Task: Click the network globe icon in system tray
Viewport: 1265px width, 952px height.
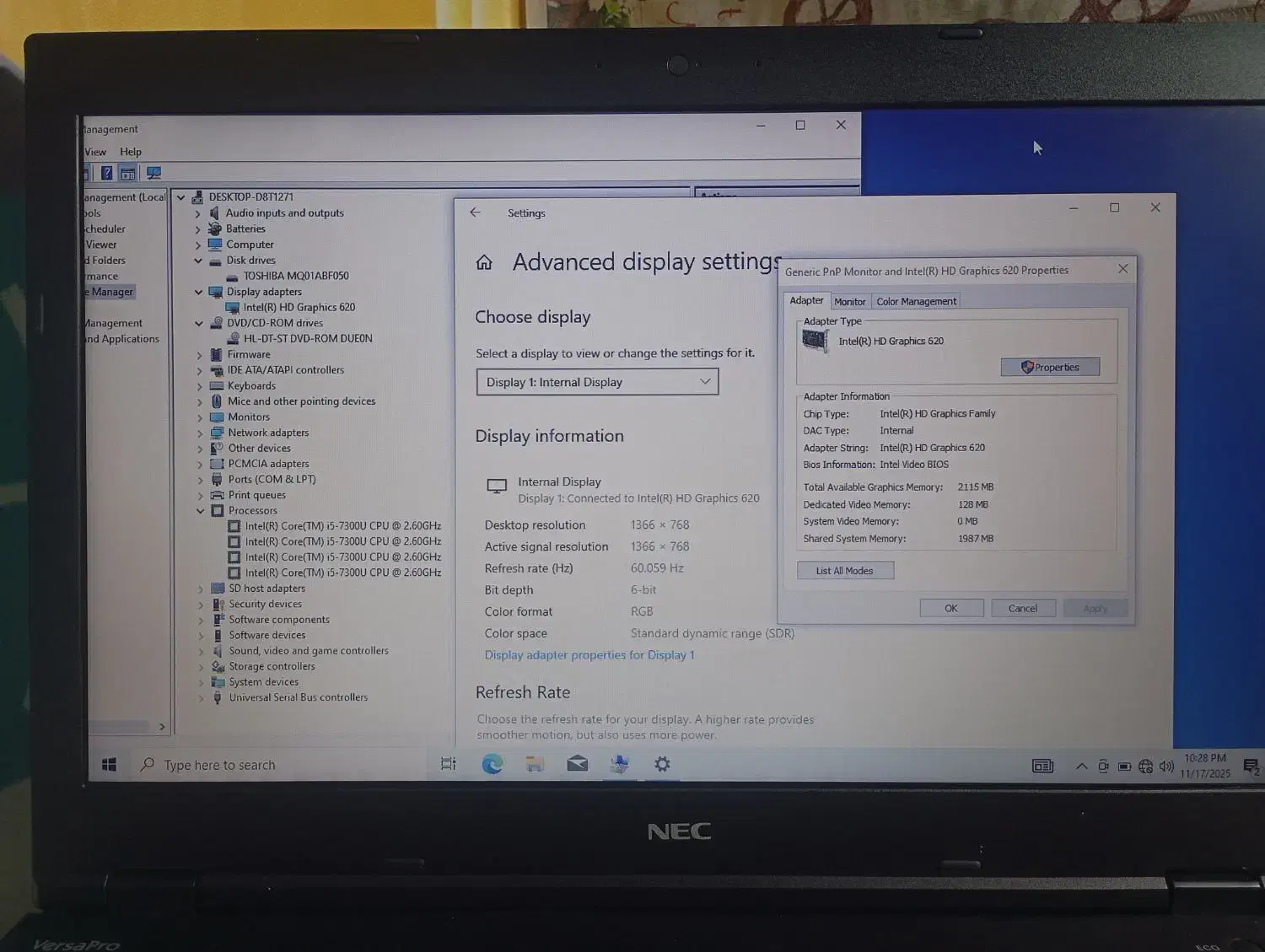Action: point(1145,766)
